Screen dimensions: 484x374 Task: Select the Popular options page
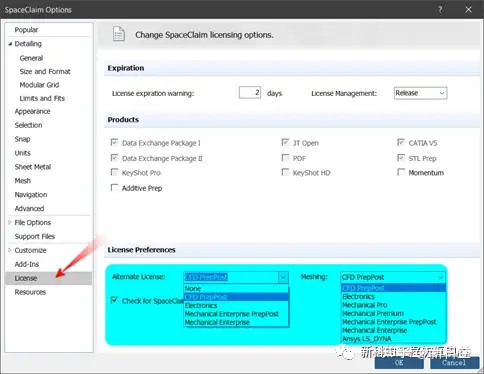(x=26, y=30)
